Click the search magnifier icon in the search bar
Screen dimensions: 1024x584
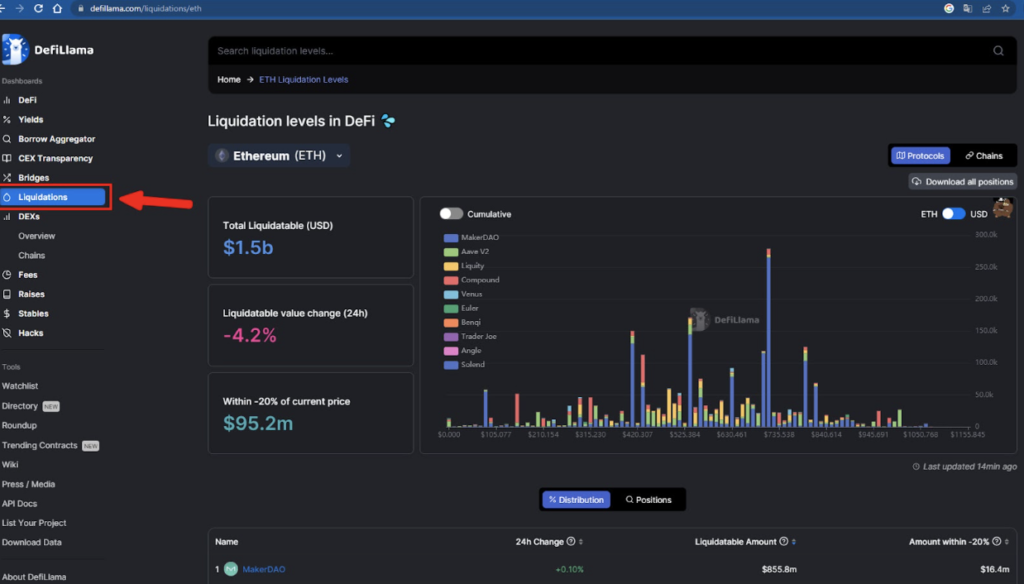click(999, 51)
